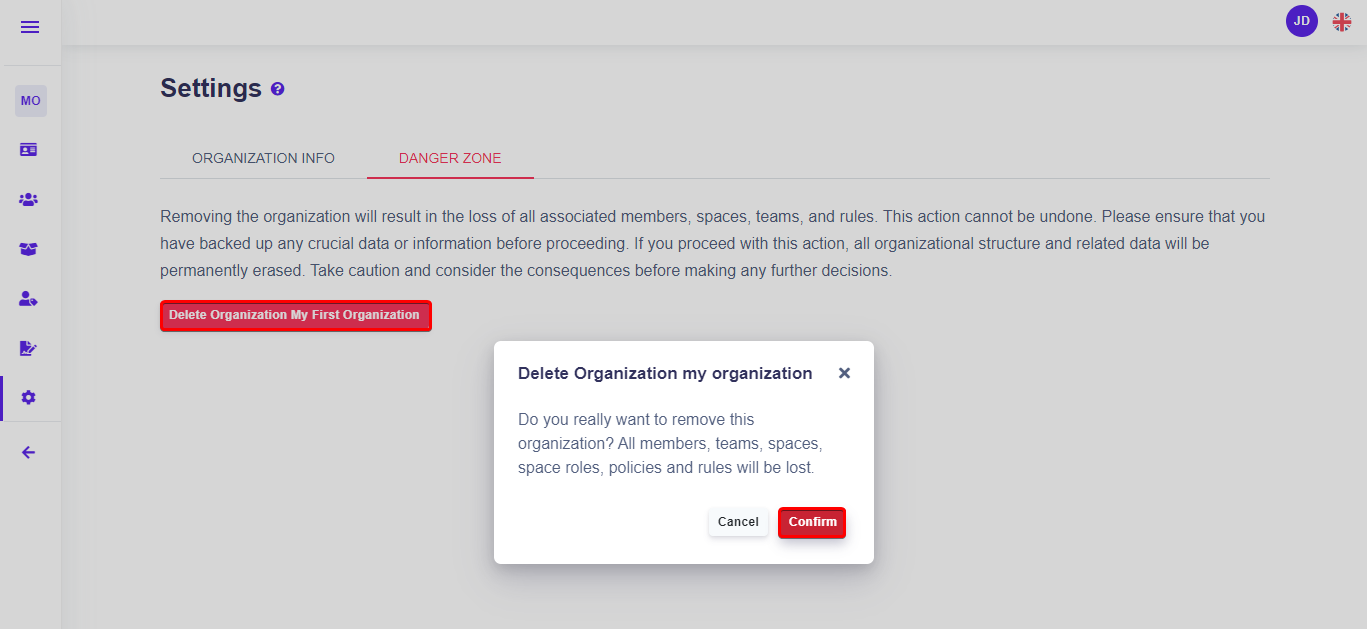1367x629 pixels.
Task: Click the MO organization avatar
Action: [30, 101]
